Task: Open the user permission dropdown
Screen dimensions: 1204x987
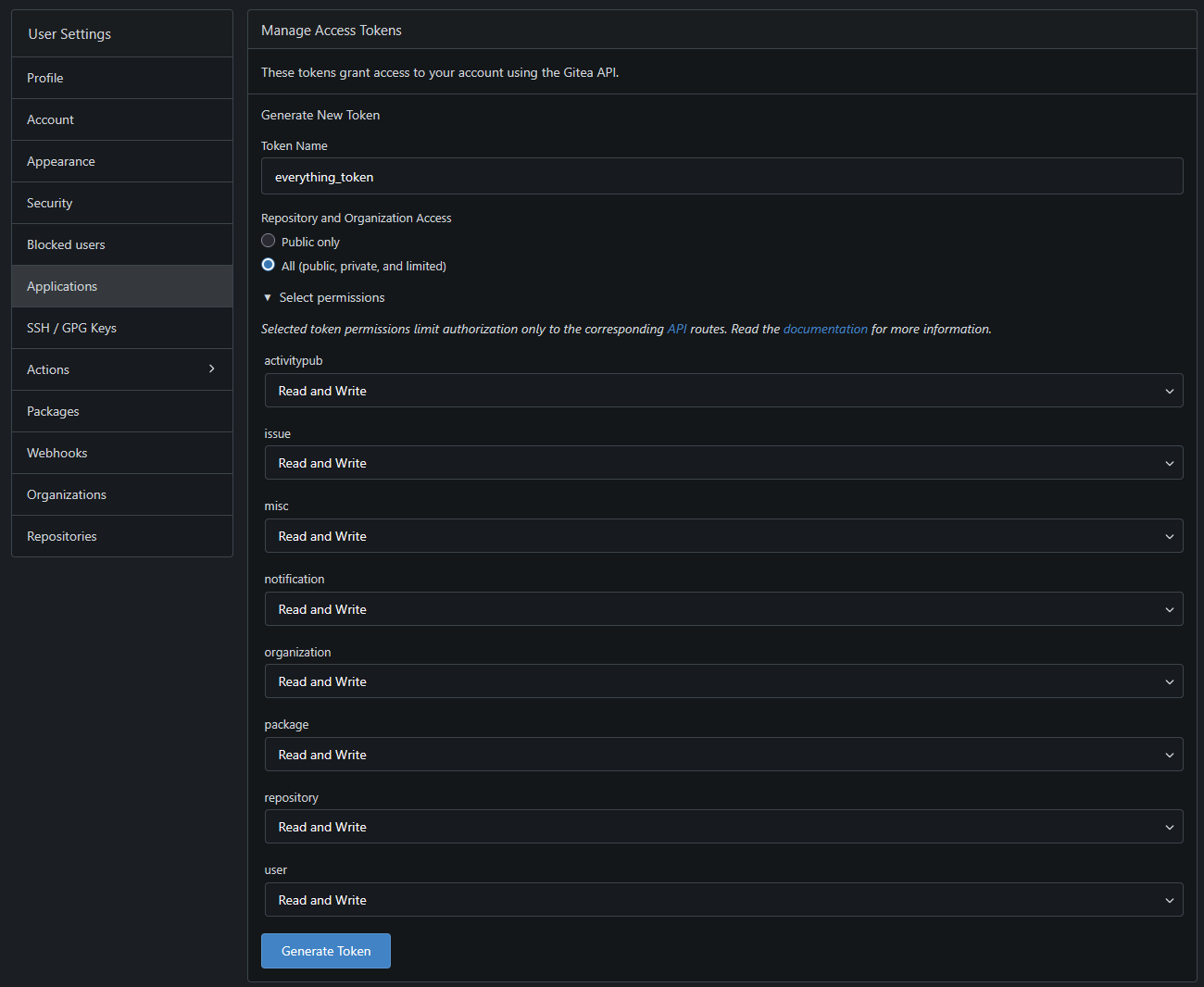Action: pyautogui.click(x=722, y=900)
